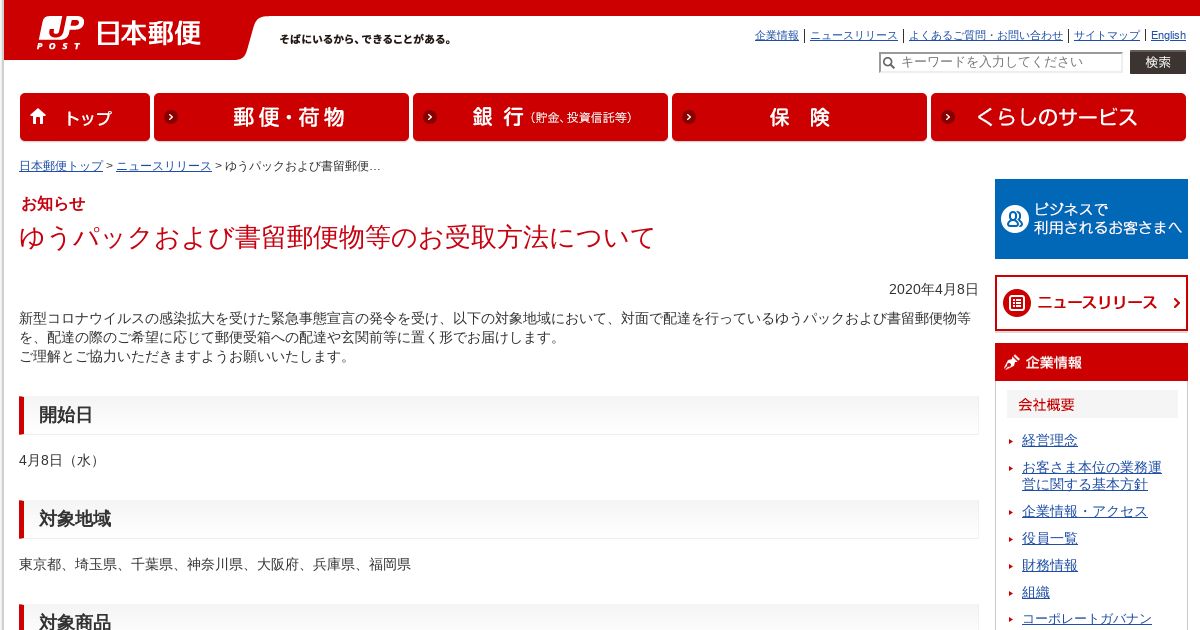1200x630 pixels.
Task: Open the ニュースリリース sidebar button
Action: tap(1091, 303)
